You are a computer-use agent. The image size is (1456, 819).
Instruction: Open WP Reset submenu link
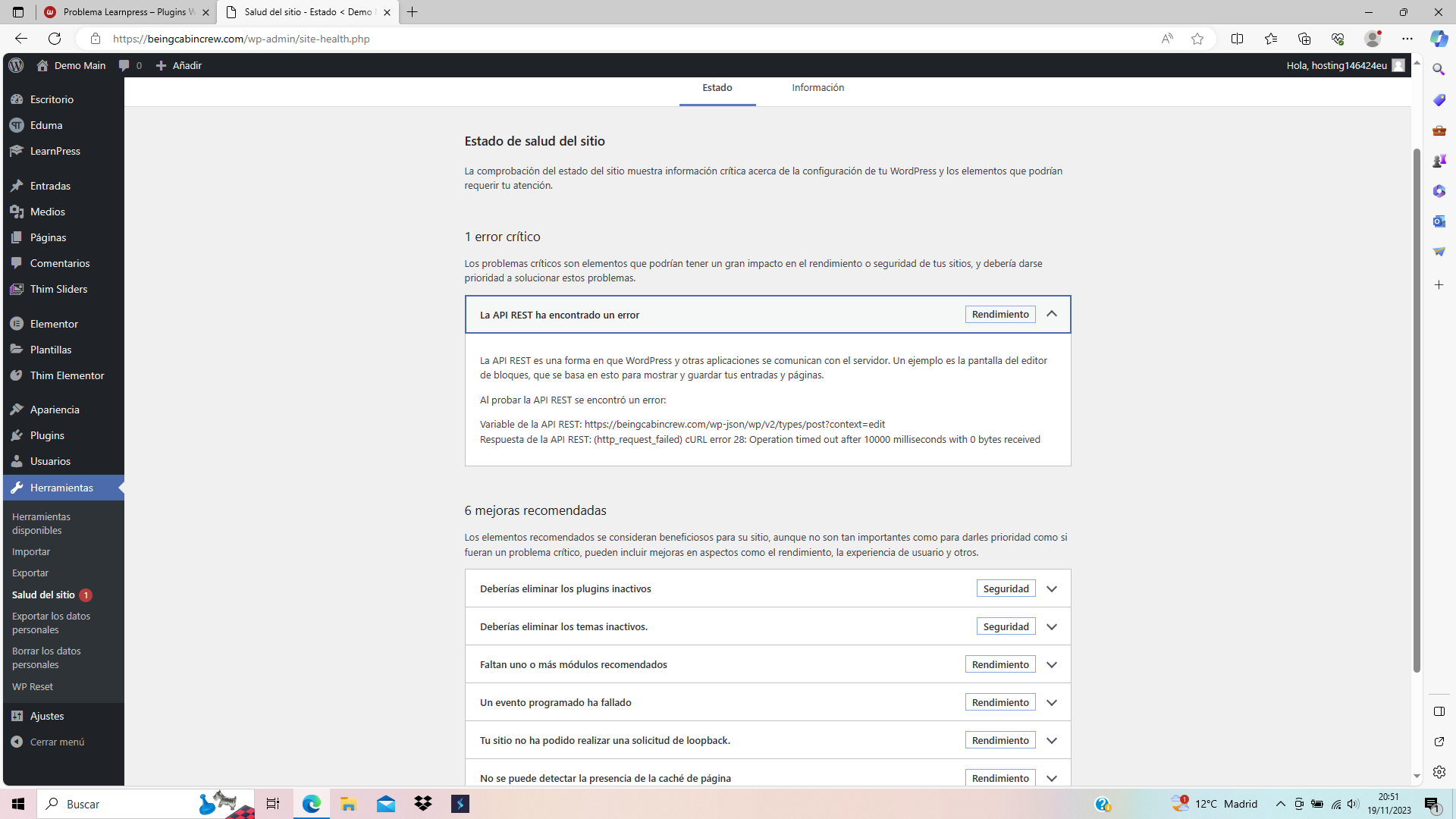coord(33,686)
